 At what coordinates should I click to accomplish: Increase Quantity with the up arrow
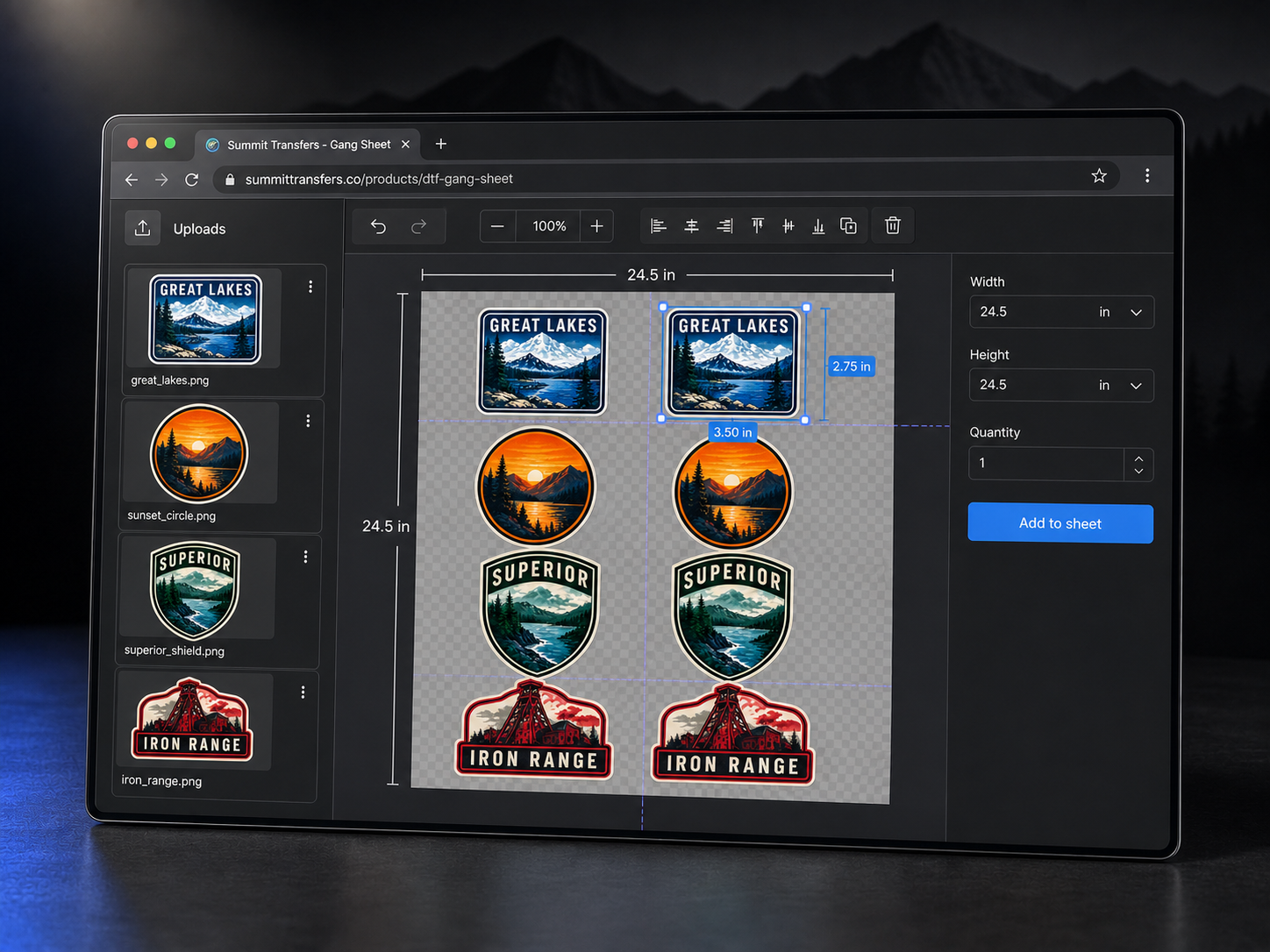point(1138,458)
